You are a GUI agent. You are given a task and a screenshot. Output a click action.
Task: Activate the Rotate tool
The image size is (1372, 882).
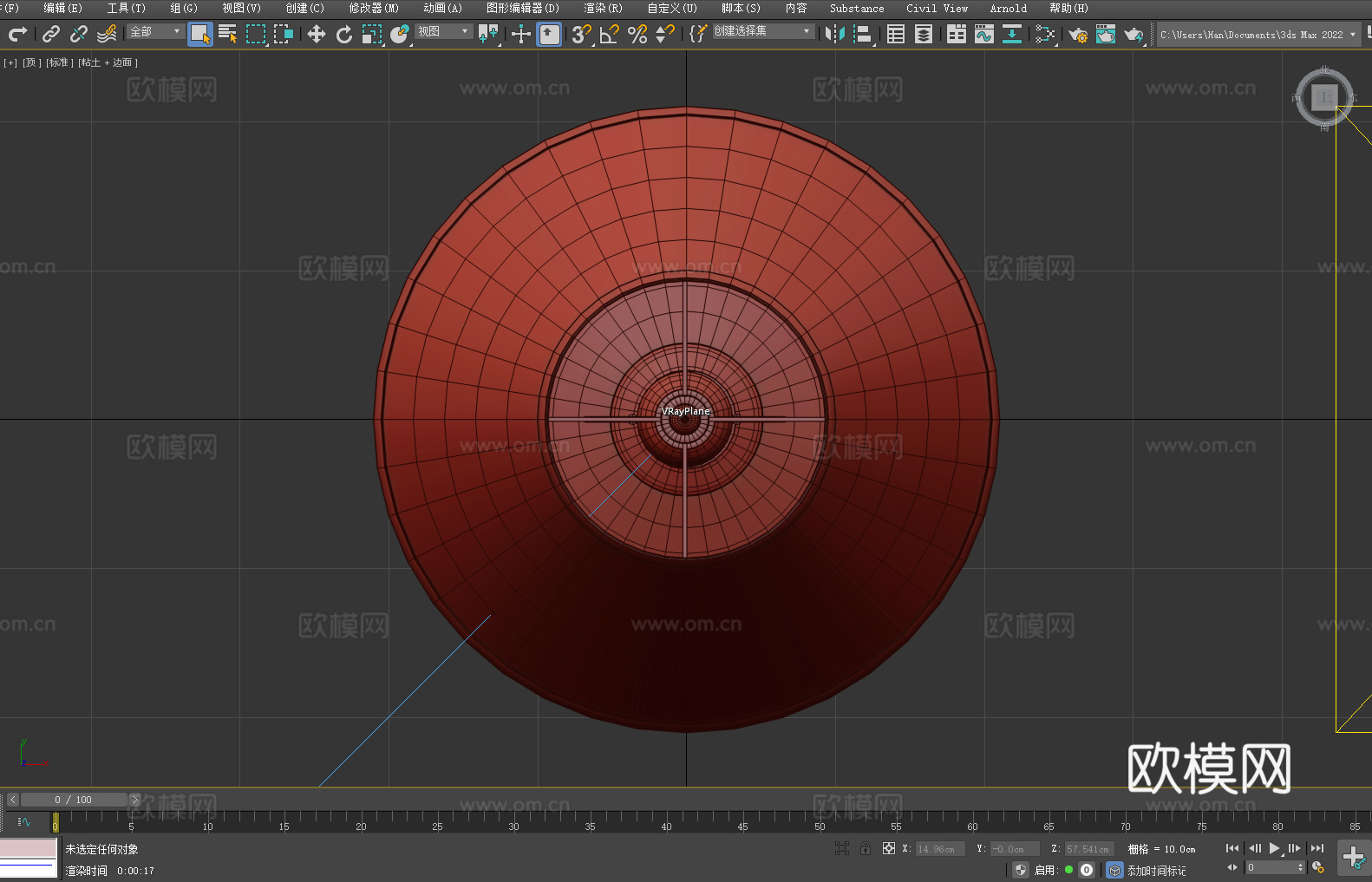point(344,34)
